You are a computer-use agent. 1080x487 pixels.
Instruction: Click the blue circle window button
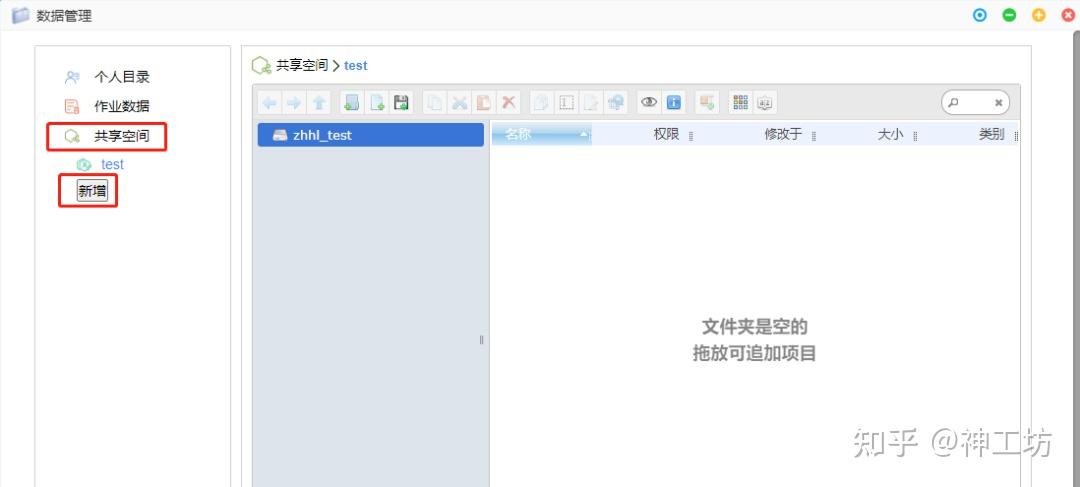pyautogui.click(x=979, y=15)
